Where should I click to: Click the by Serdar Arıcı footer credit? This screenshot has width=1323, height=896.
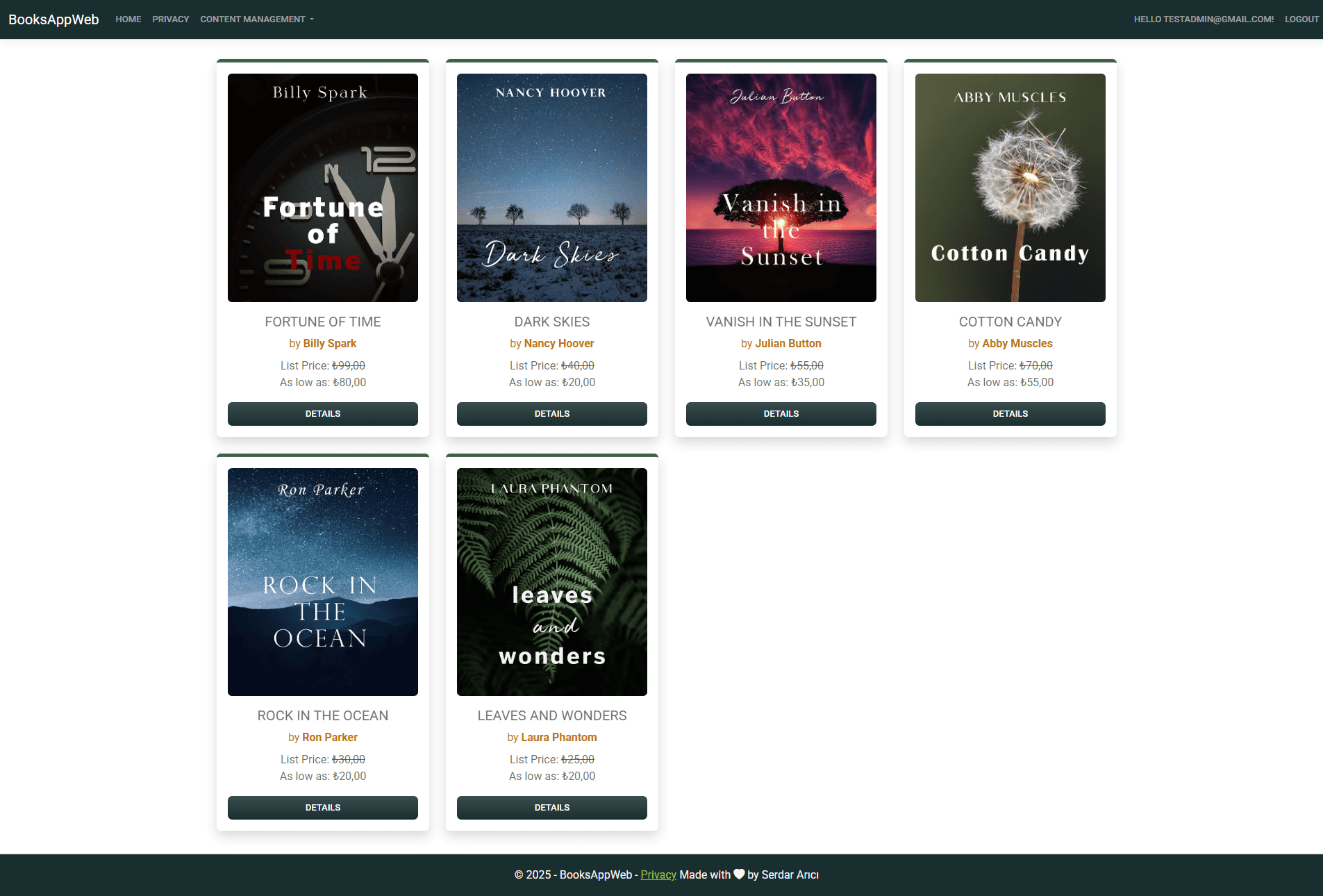pyautogui.click(x=783, y=874)
